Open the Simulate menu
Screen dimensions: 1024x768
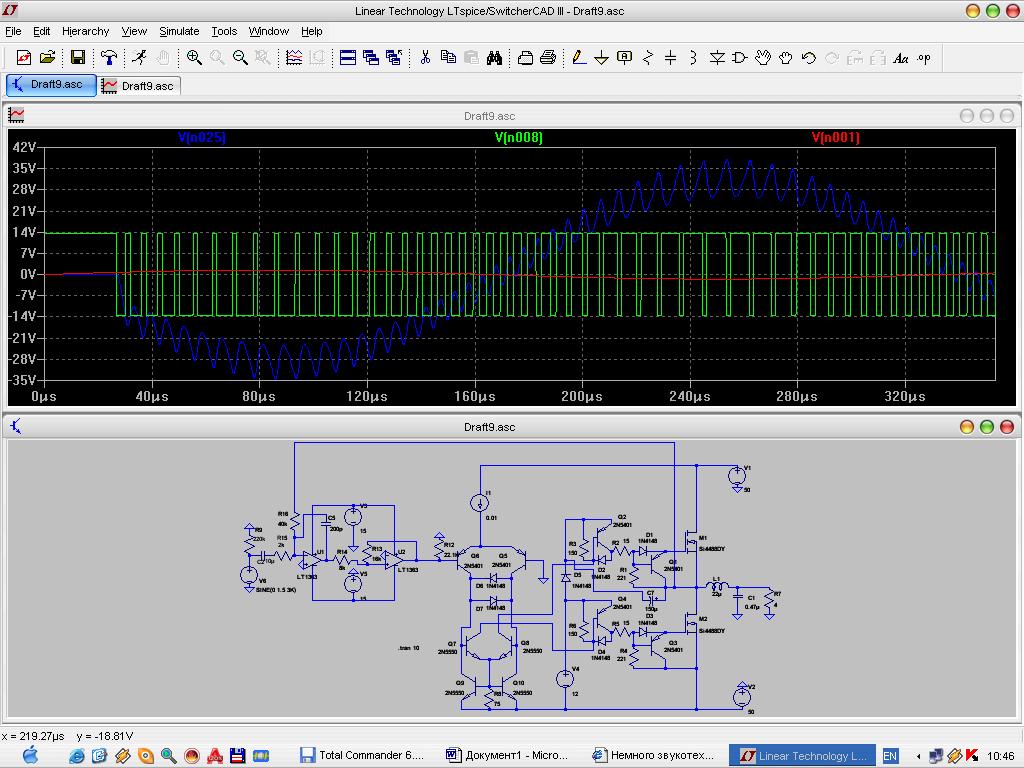coord(179,31)
